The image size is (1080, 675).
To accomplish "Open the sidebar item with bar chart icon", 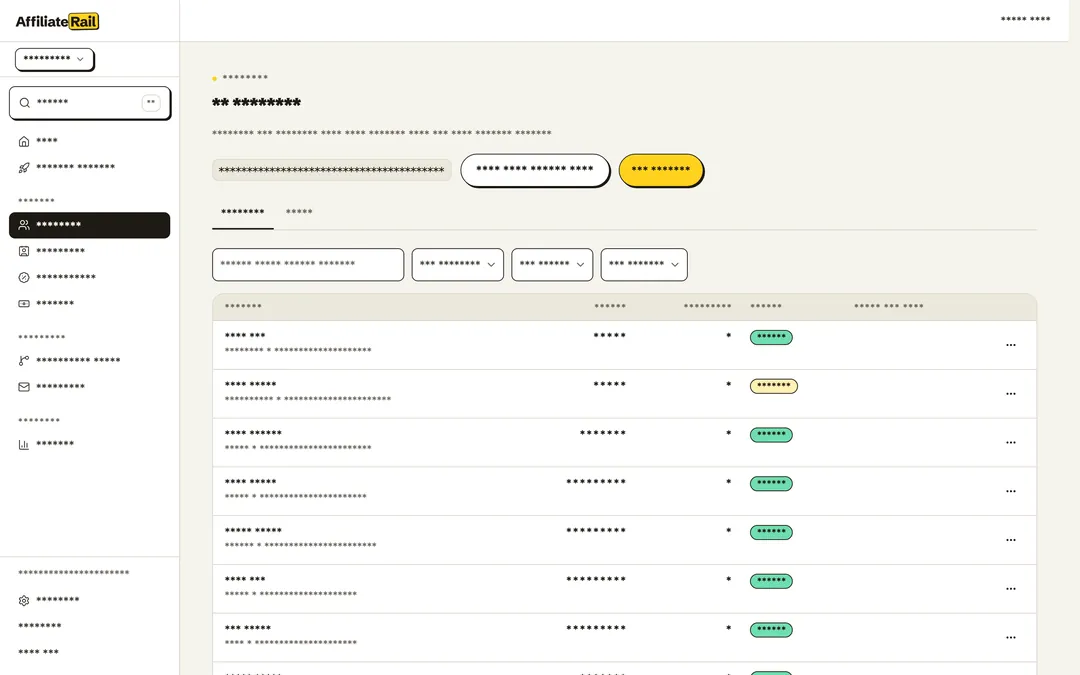I will 90,444.
